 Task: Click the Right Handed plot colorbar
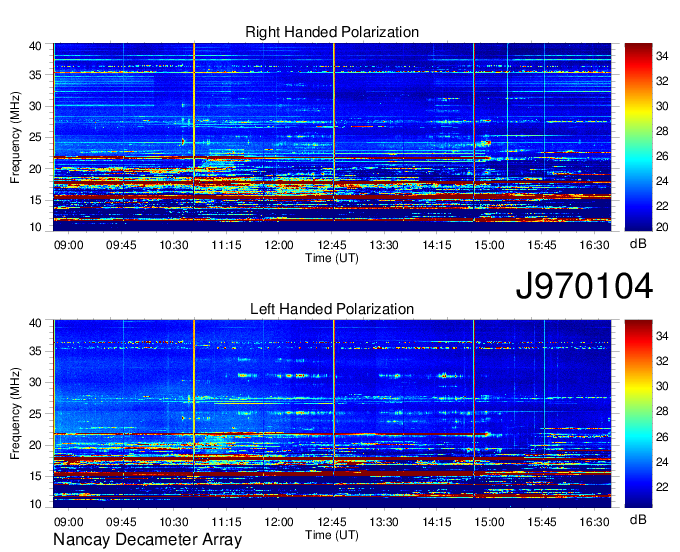pyautogui.click(x=638, y=137)
